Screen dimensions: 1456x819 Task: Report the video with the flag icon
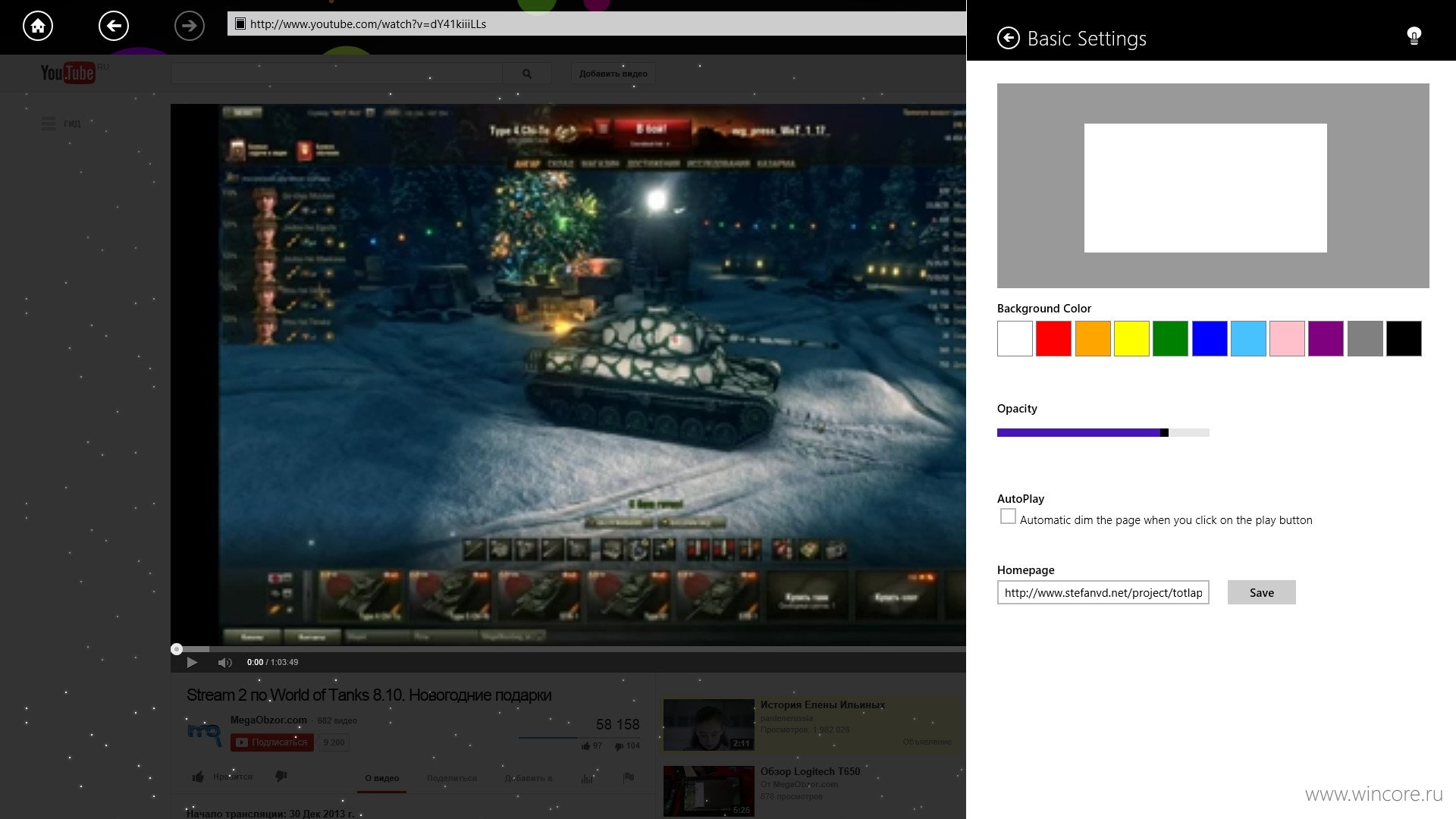coord(629,777)
